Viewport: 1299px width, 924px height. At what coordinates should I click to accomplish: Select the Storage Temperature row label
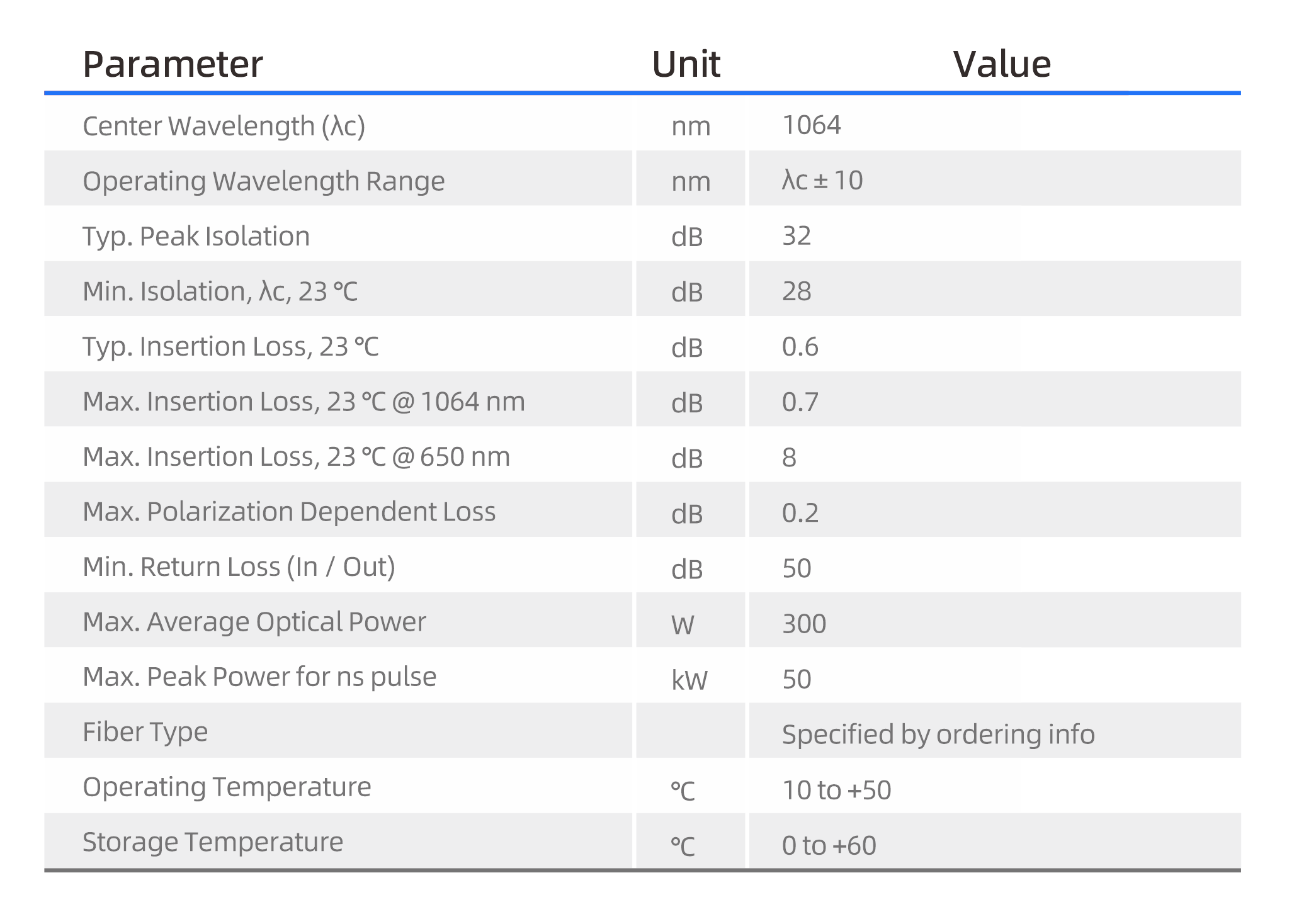click(x=213, y=842)
